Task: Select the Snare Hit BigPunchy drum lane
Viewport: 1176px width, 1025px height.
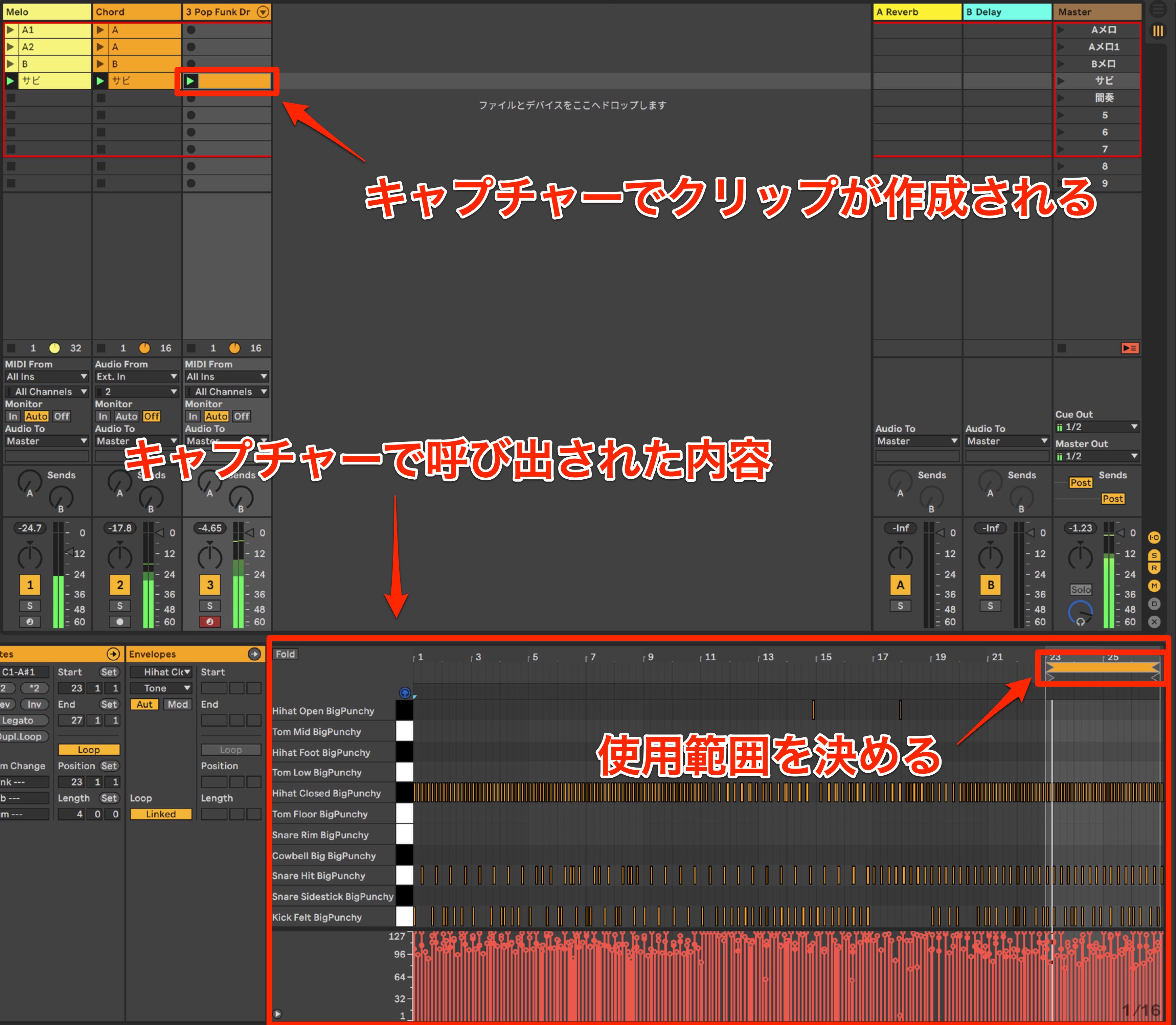Action: point(334,876)
